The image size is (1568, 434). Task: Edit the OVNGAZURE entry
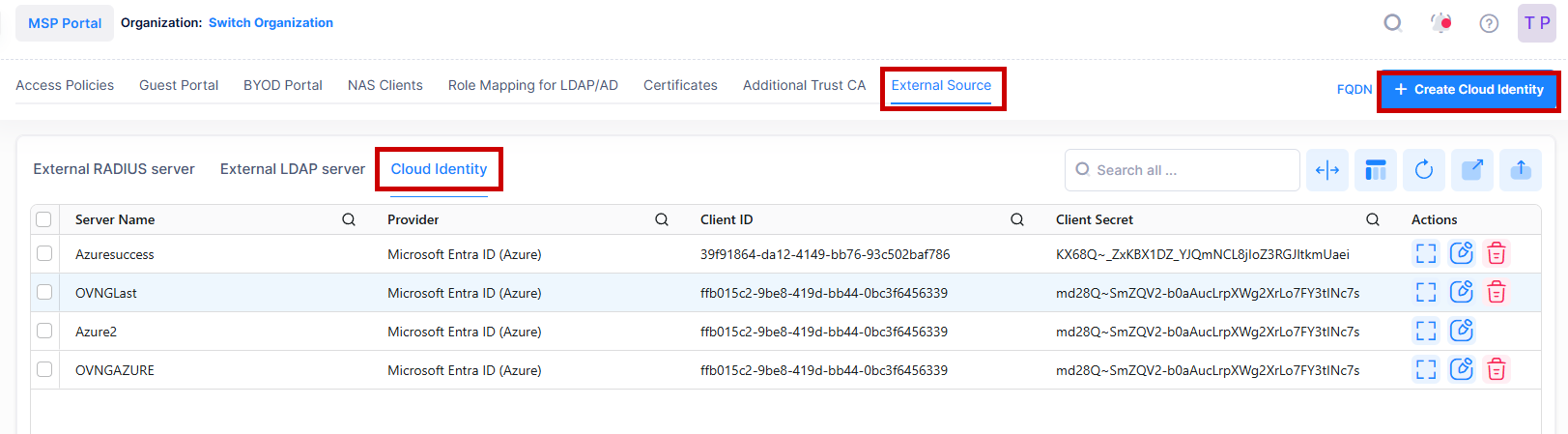(1462, 369)
